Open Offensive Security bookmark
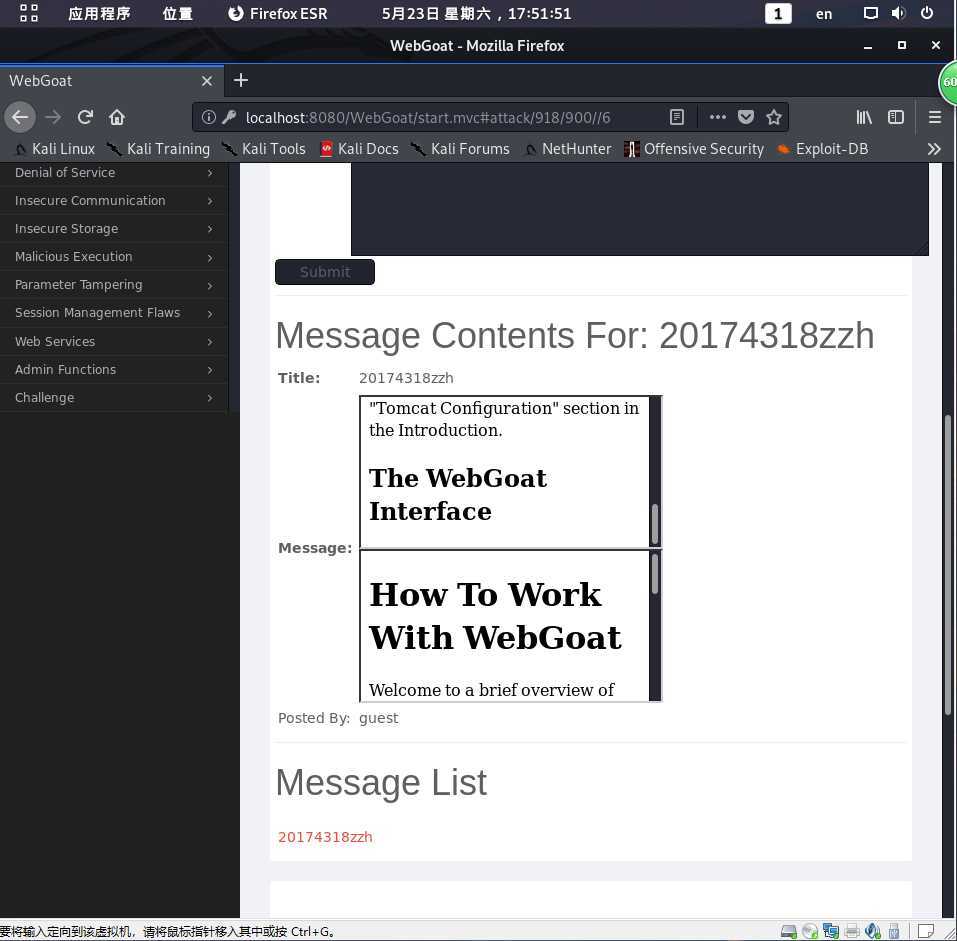The width and height of the screenshot is (957, 941). [695, 149]
